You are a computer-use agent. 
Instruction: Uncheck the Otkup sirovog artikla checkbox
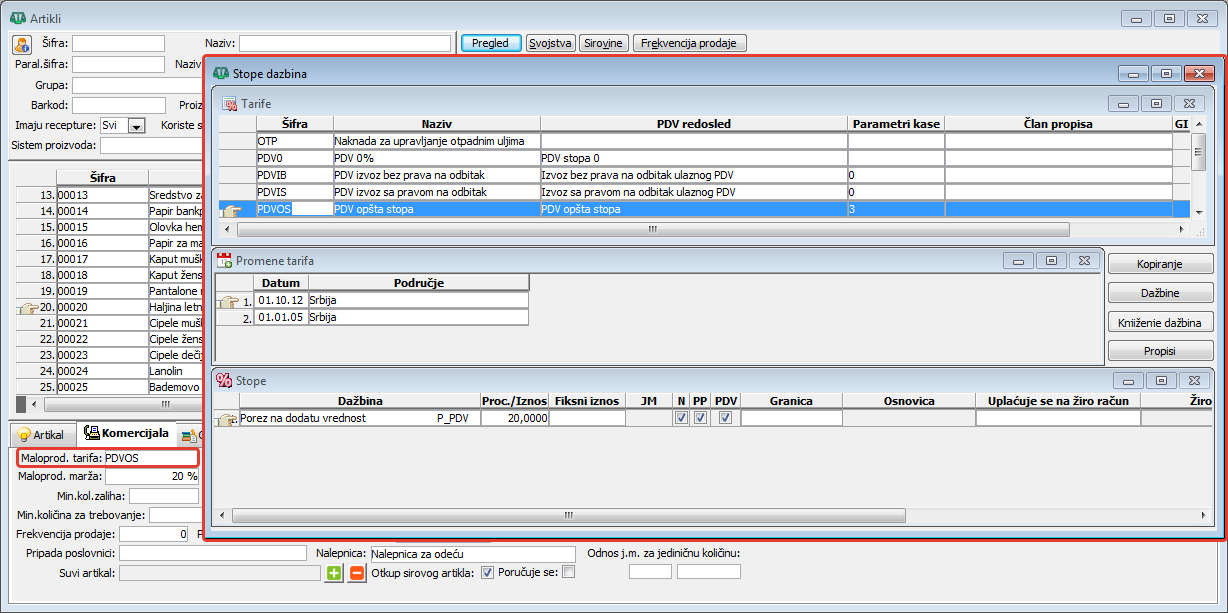tap(488, 573)
